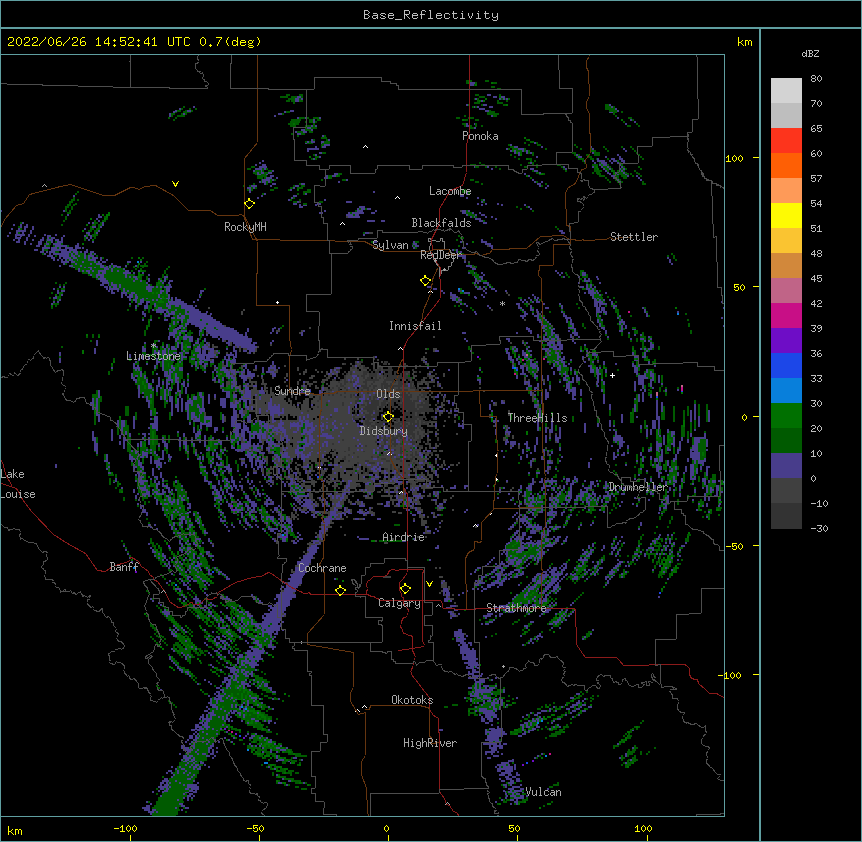Image resolution: width=862 pixels, height=842 pixels.
Task: Click the 57 value in the dBZ legend
Action: [816, 179]
